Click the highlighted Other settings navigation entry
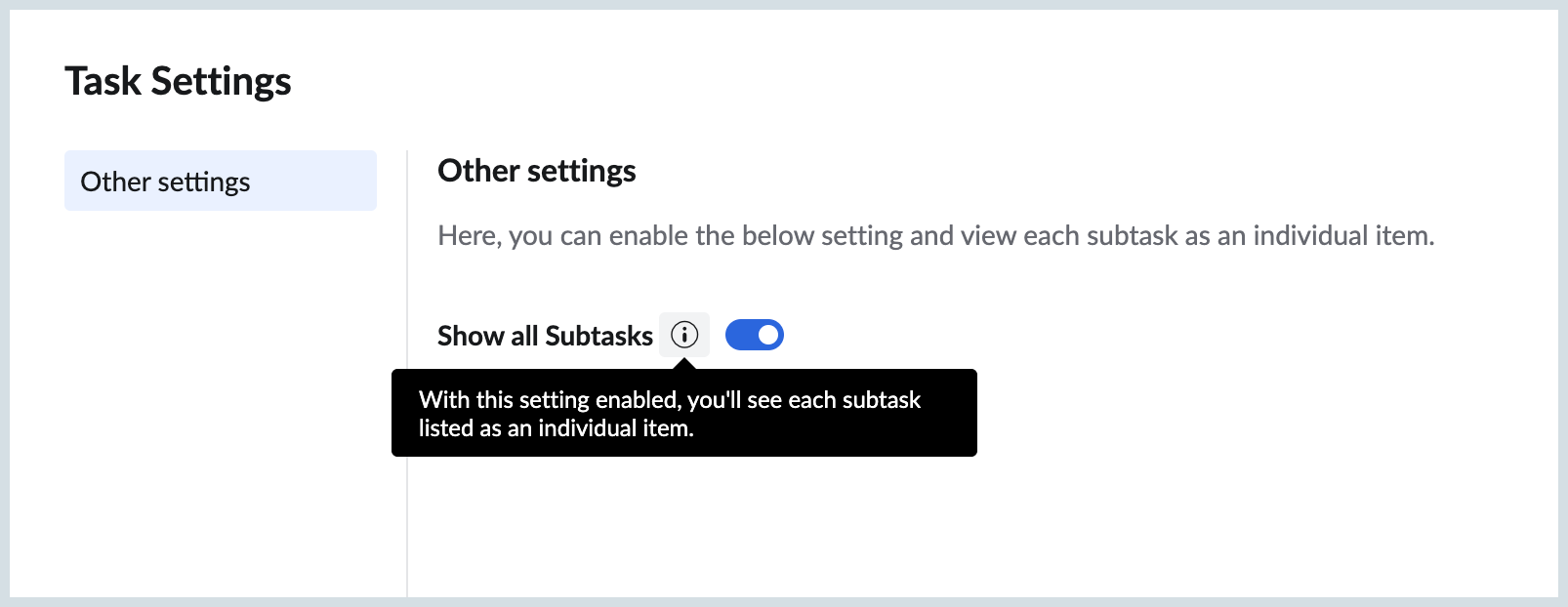The width and height of the screenshot is (1568, 607). pos(220,181)
